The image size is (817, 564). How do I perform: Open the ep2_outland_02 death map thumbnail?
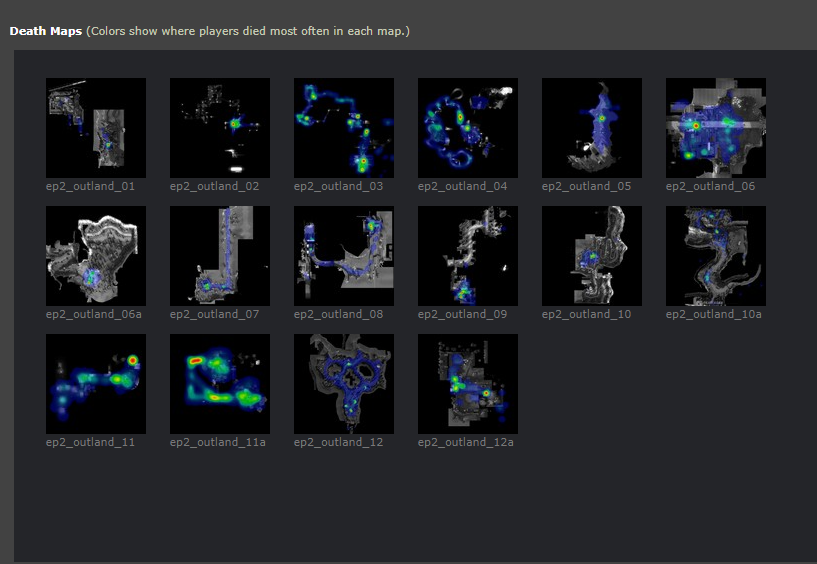coord(220,128)
